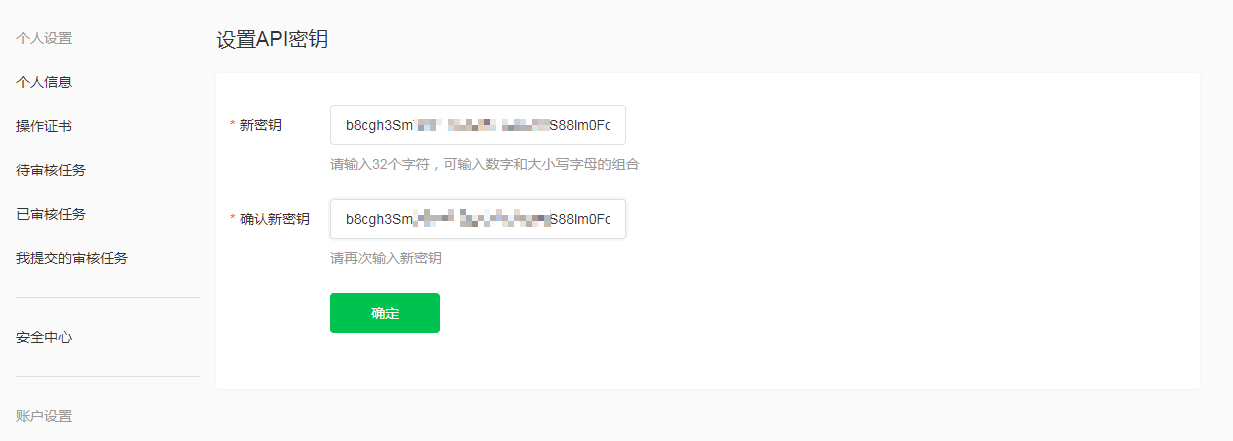Open 个人信息 in the sidebar
The image size is (1233, 441).
point(44,82)
